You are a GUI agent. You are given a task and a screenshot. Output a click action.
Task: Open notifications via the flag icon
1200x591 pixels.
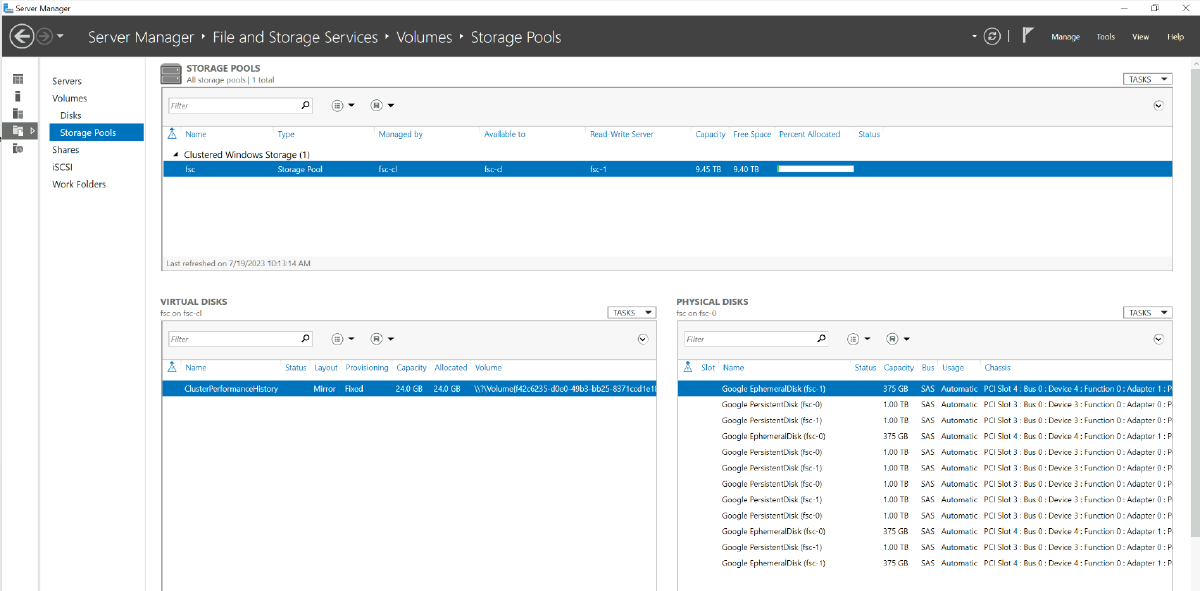pos(1027,34)
